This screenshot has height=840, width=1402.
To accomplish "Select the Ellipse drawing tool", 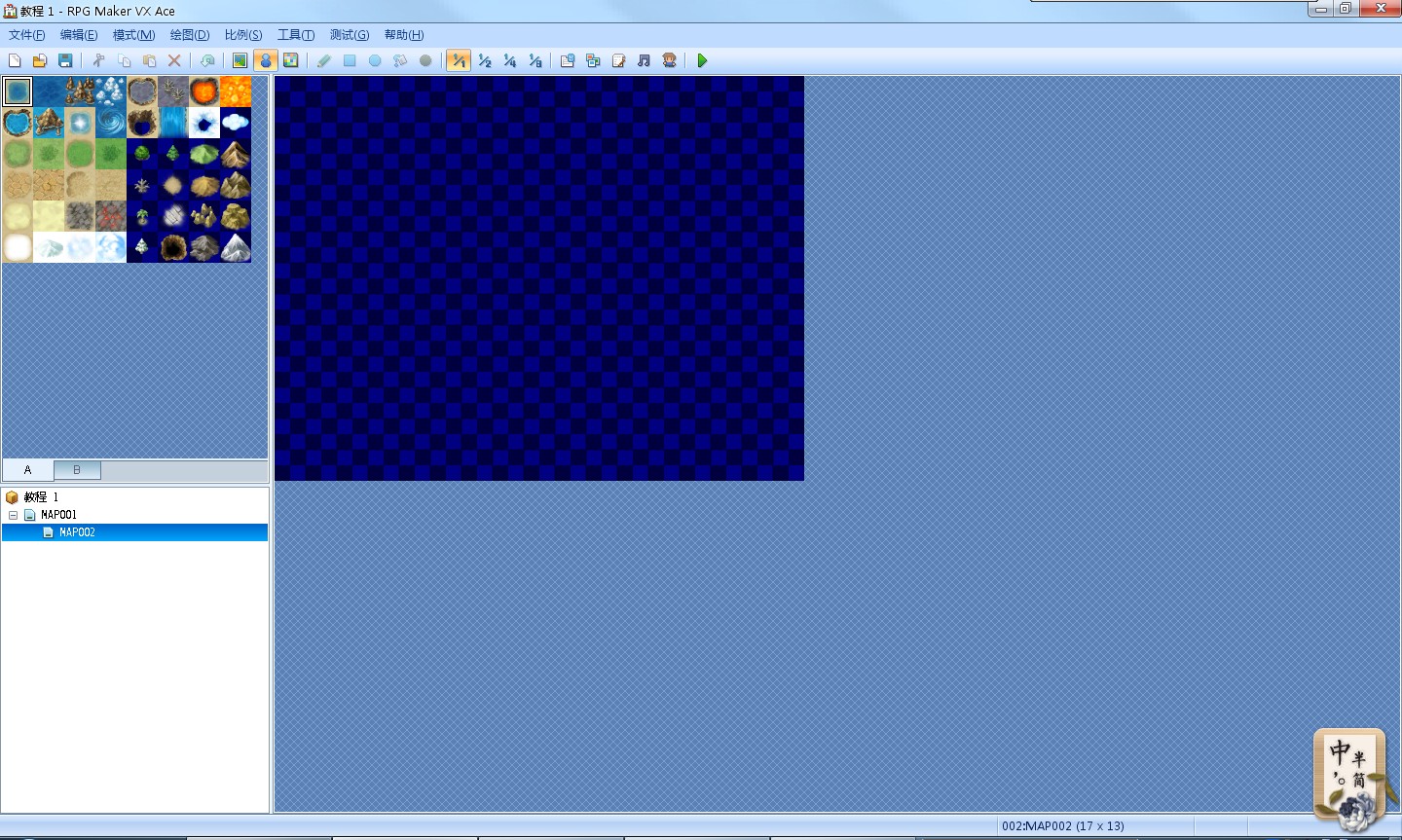I will (375, 60).
